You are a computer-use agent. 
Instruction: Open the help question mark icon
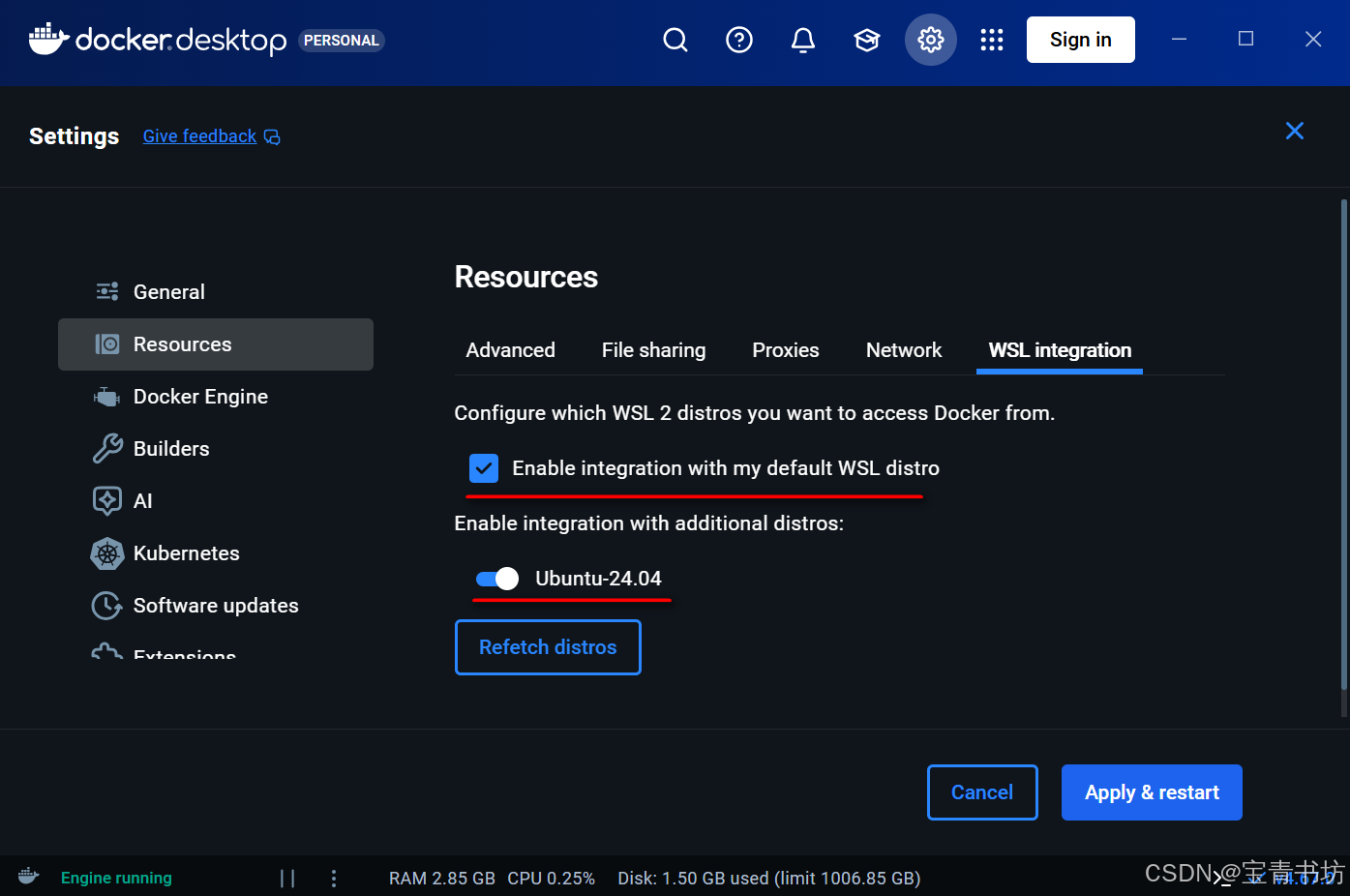[x=739, y=40]
